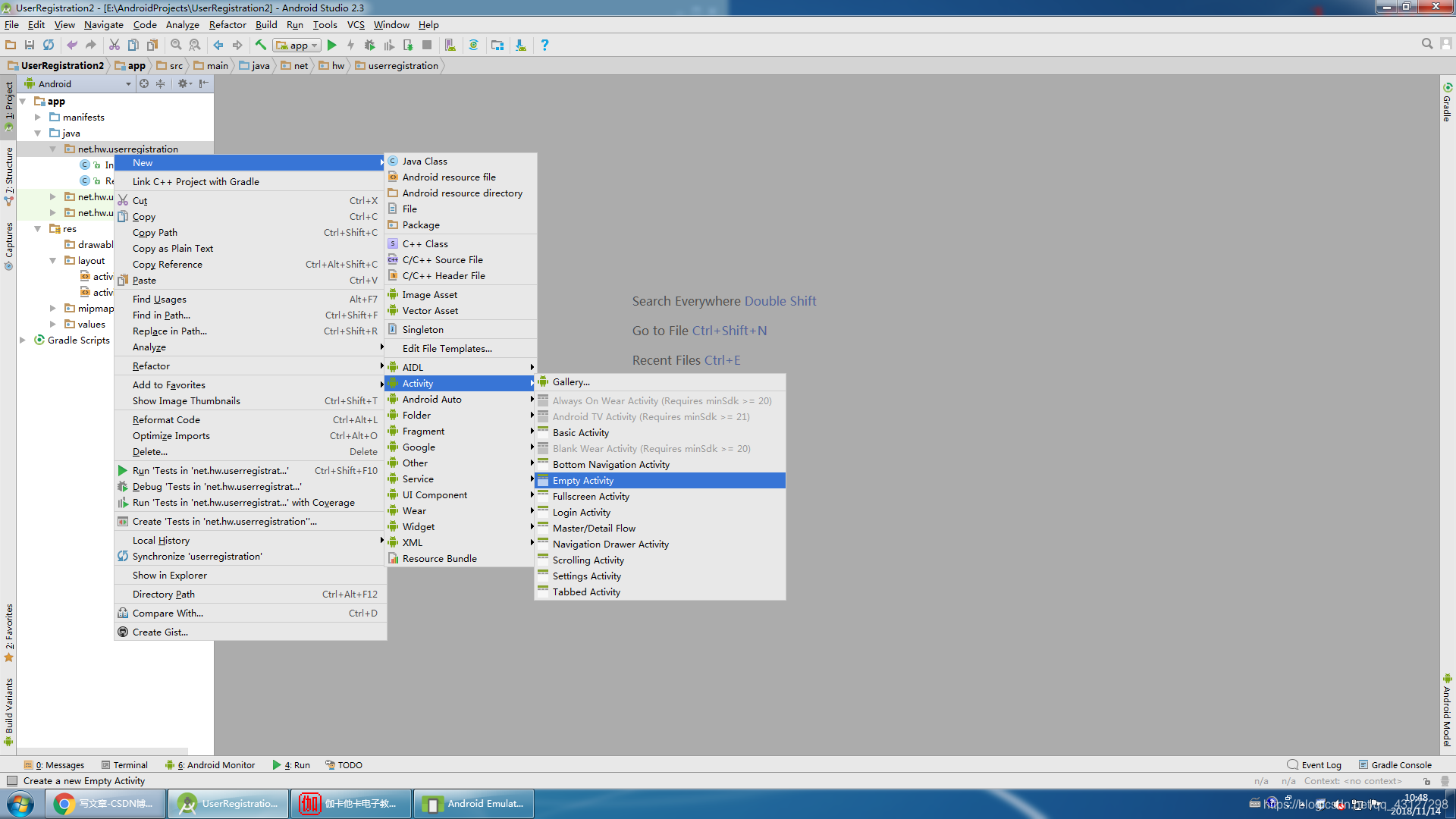Expand the manifests tree node

click(x=38, y=117)
